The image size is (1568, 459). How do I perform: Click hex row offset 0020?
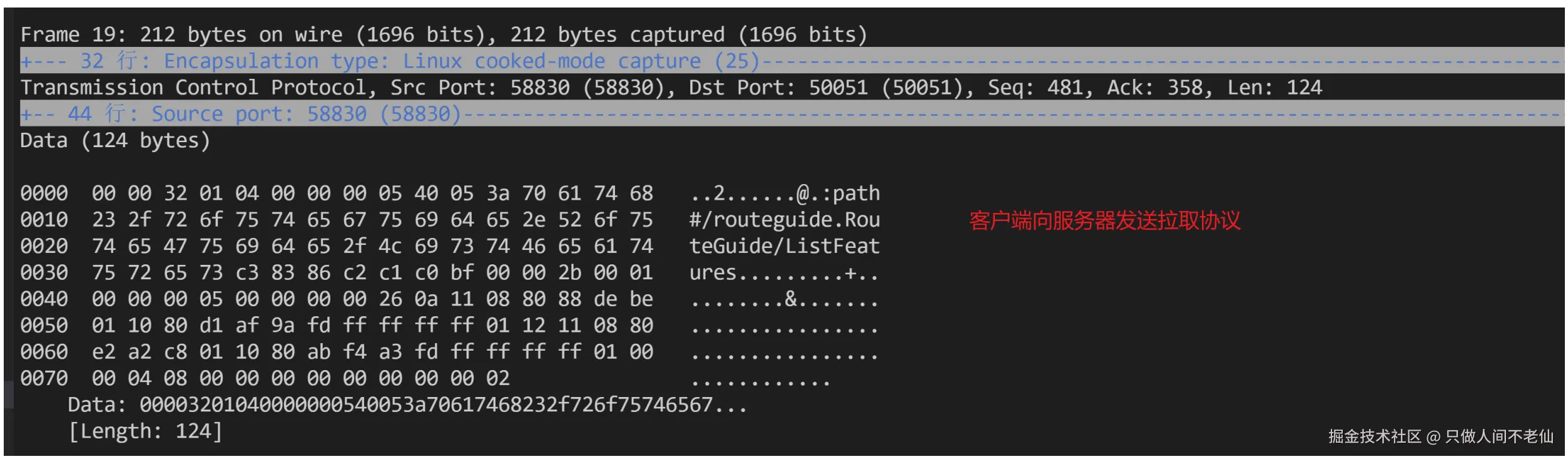pyautogui.click(x=44, y=246)
